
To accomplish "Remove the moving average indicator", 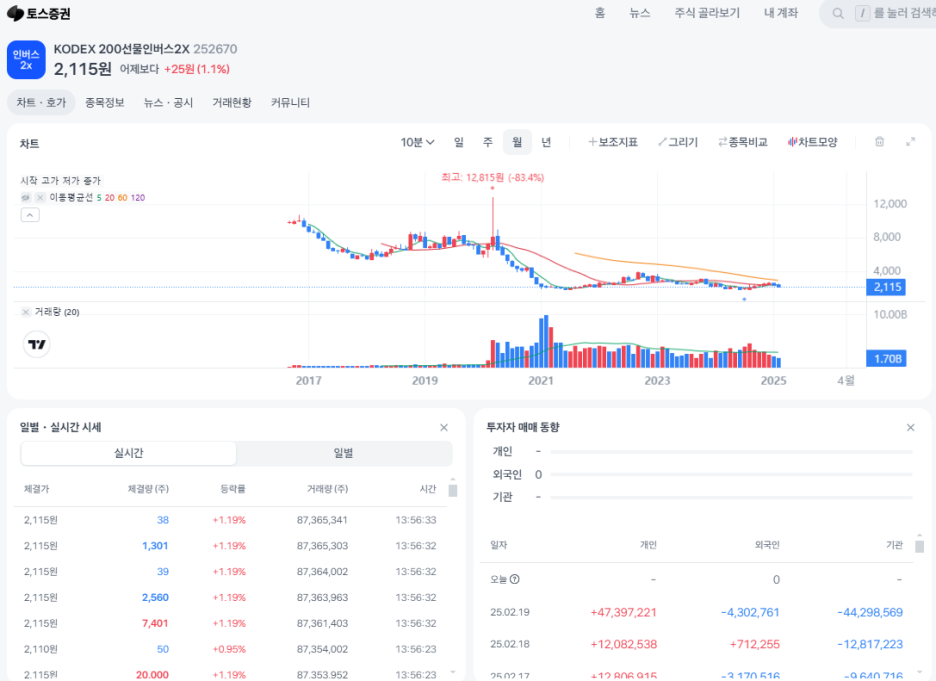I will click(40, 198).
